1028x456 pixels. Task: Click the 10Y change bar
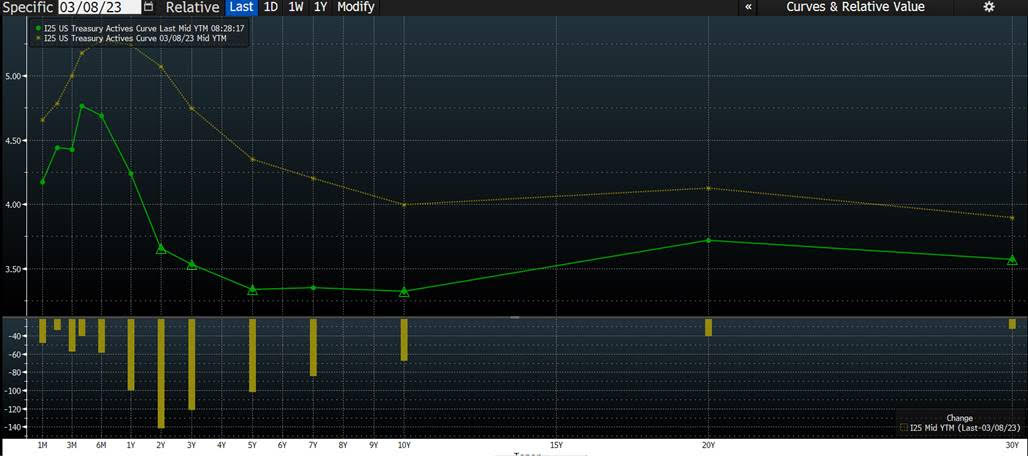(x=404, y=339)
